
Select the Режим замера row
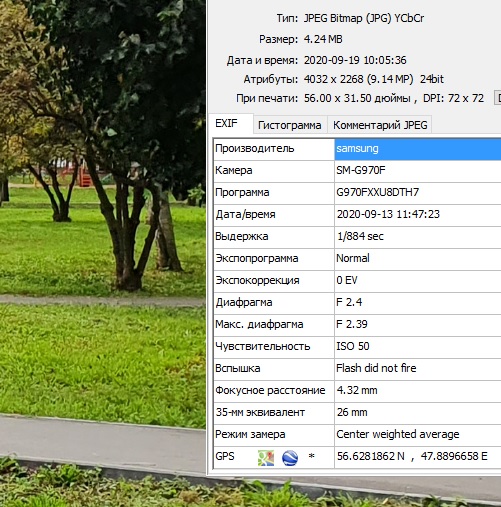click(x=357, y=435)
